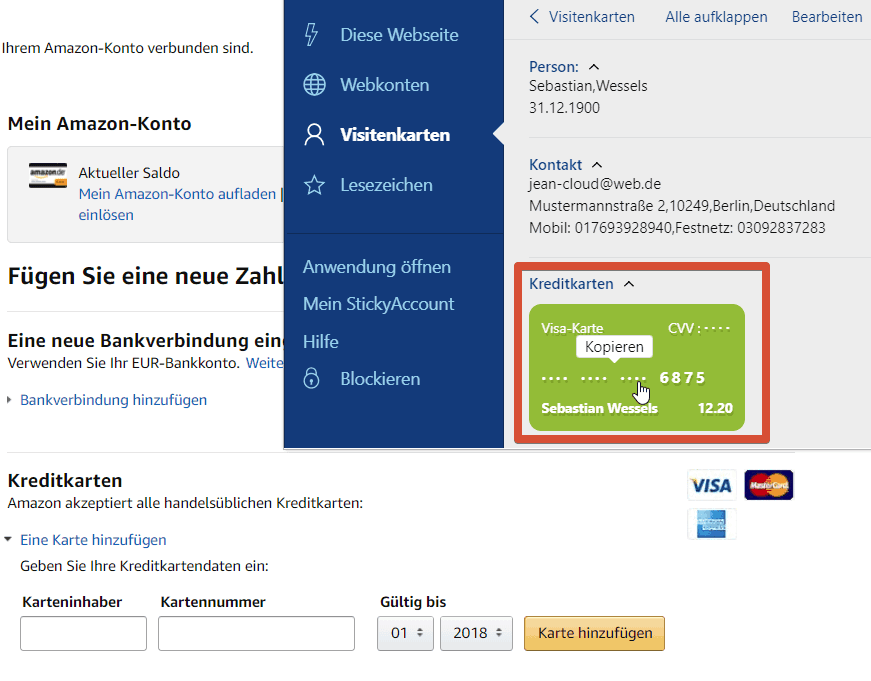Screen dimensions: 871x681
Task: Focus the Karteninhaber input field
Action: tap(83, 633)
